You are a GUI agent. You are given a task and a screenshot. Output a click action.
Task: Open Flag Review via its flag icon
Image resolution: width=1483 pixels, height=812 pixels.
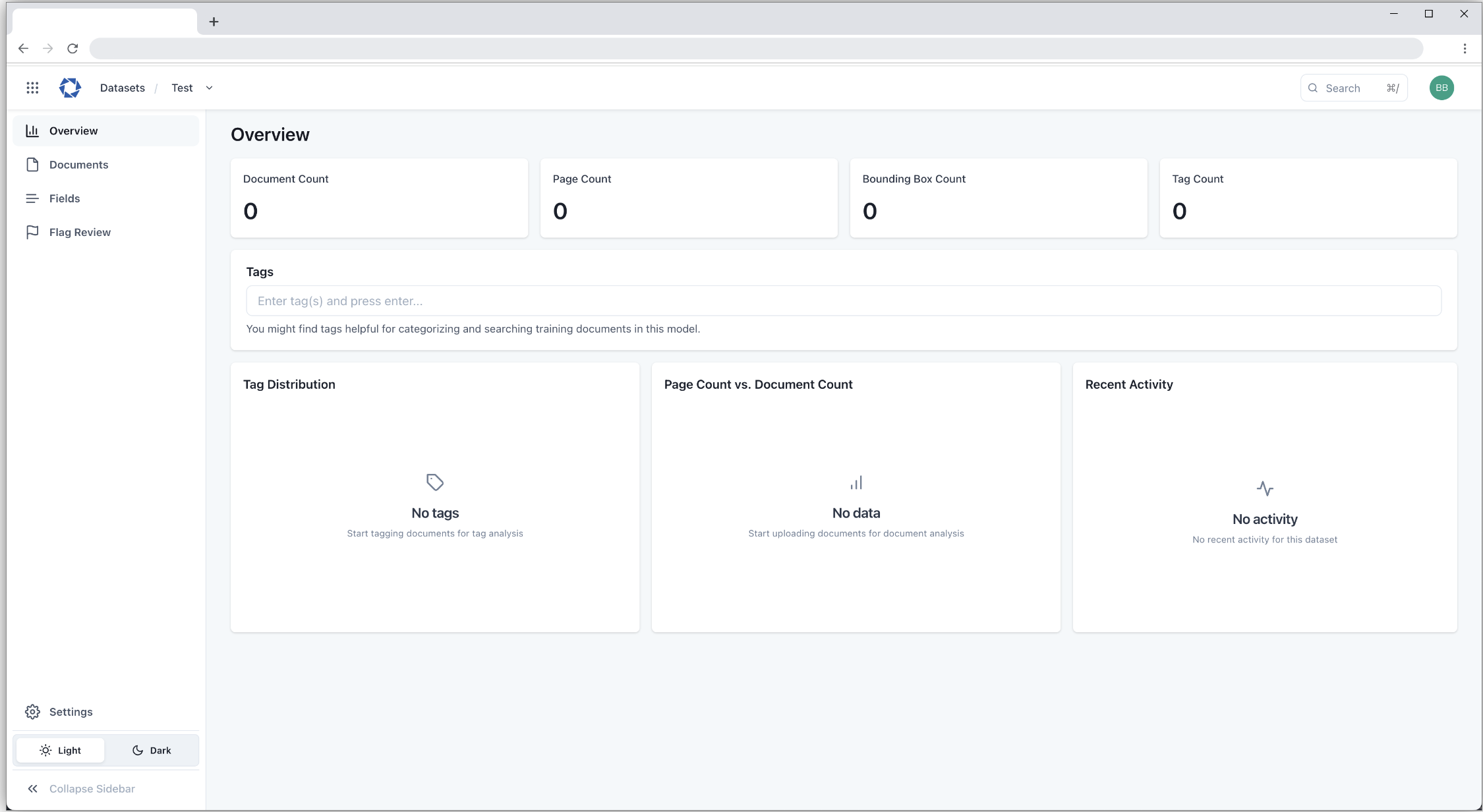[33, 232]
